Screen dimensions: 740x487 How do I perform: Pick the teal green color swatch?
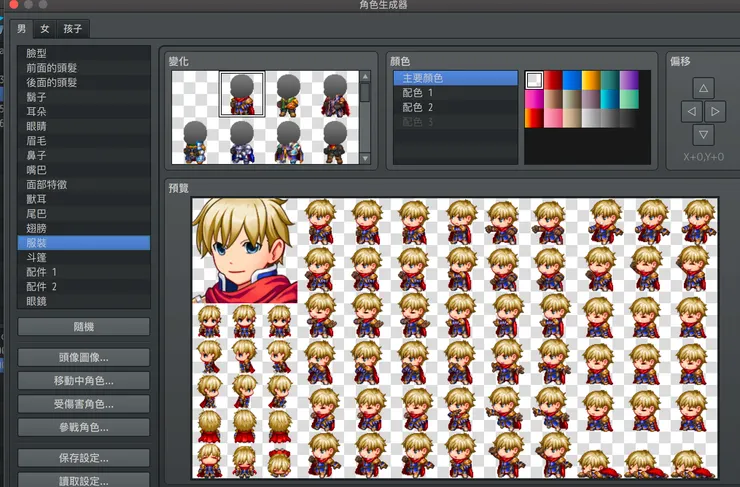[x=610, y=80]
